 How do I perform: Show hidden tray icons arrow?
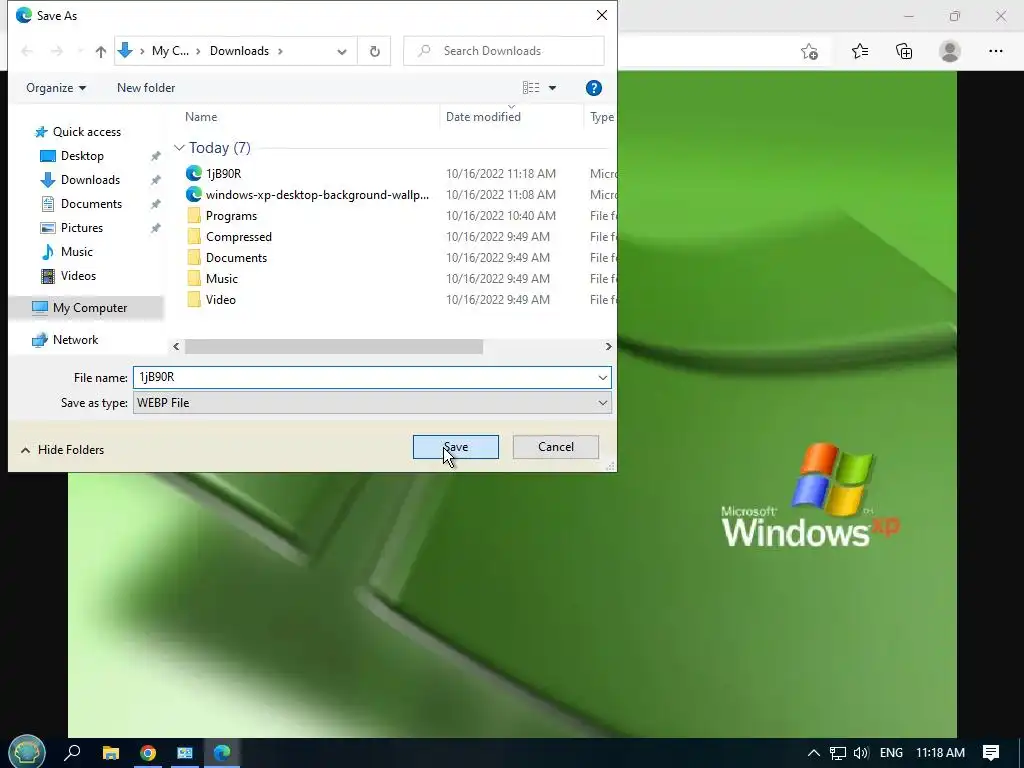click(x=814, y=753)
